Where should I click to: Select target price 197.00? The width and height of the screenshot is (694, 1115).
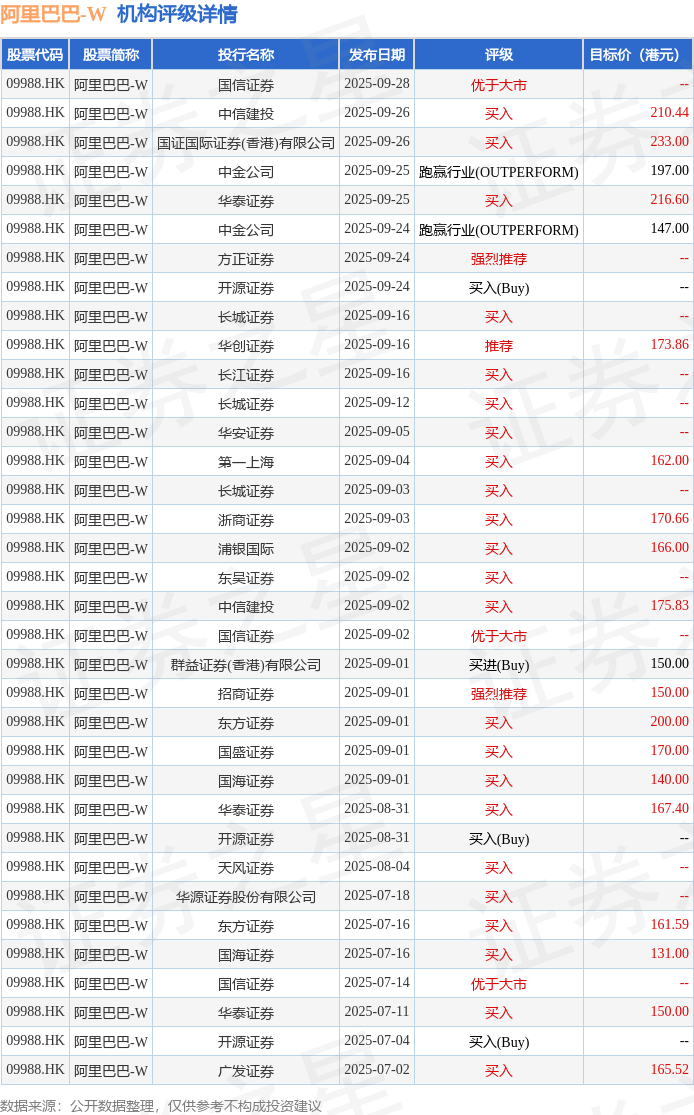point(669,171)
